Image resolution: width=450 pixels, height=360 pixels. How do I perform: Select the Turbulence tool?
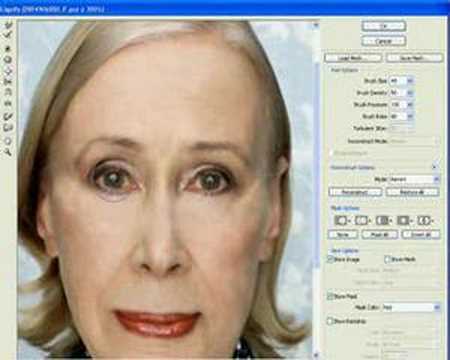pyautogui.click(x=8, y=104)
